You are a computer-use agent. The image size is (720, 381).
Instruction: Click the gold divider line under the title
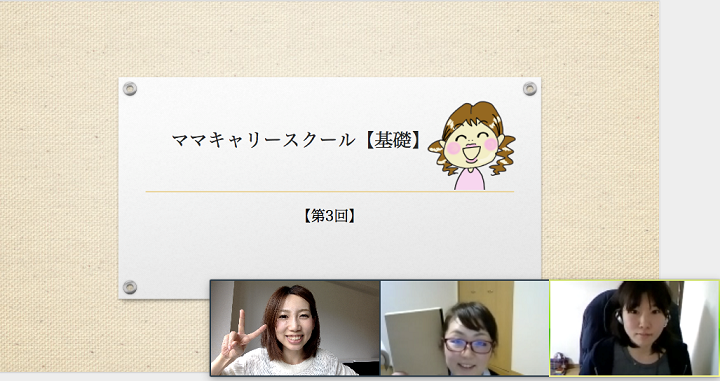[x=330, y=191]
